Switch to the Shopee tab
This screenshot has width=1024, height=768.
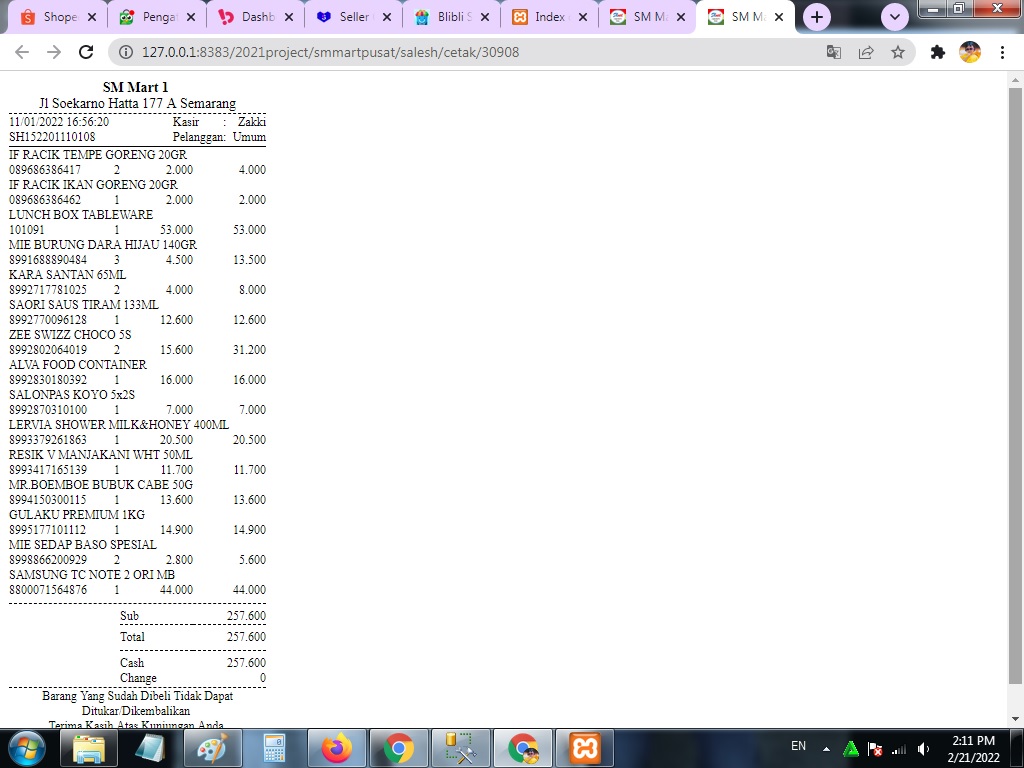50,17
